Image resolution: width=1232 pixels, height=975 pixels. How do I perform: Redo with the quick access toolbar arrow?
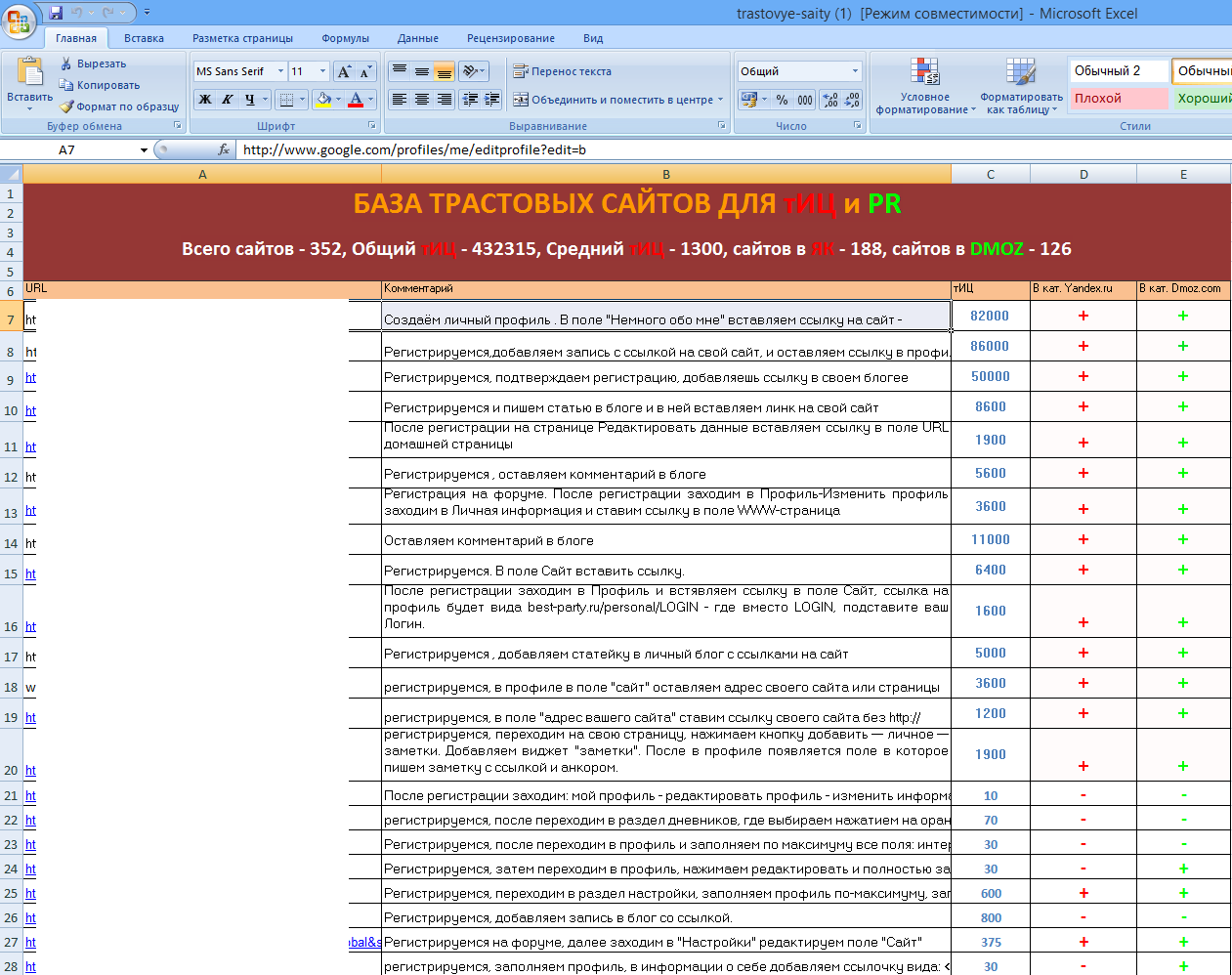click(x=107, y=13)
